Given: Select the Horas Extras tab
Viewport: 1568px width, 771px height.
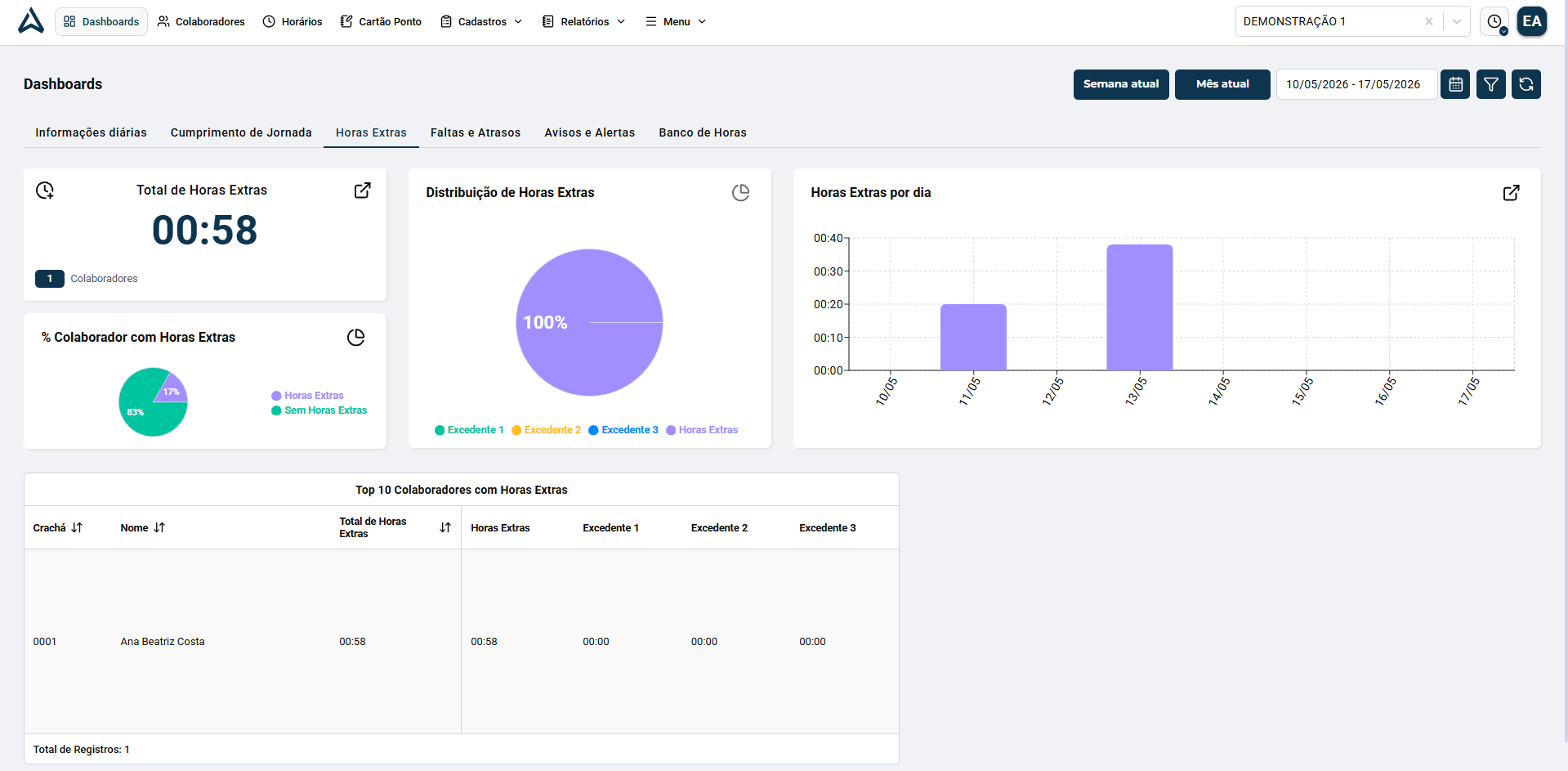Looking at the screenshot, I should click(371, 132).
